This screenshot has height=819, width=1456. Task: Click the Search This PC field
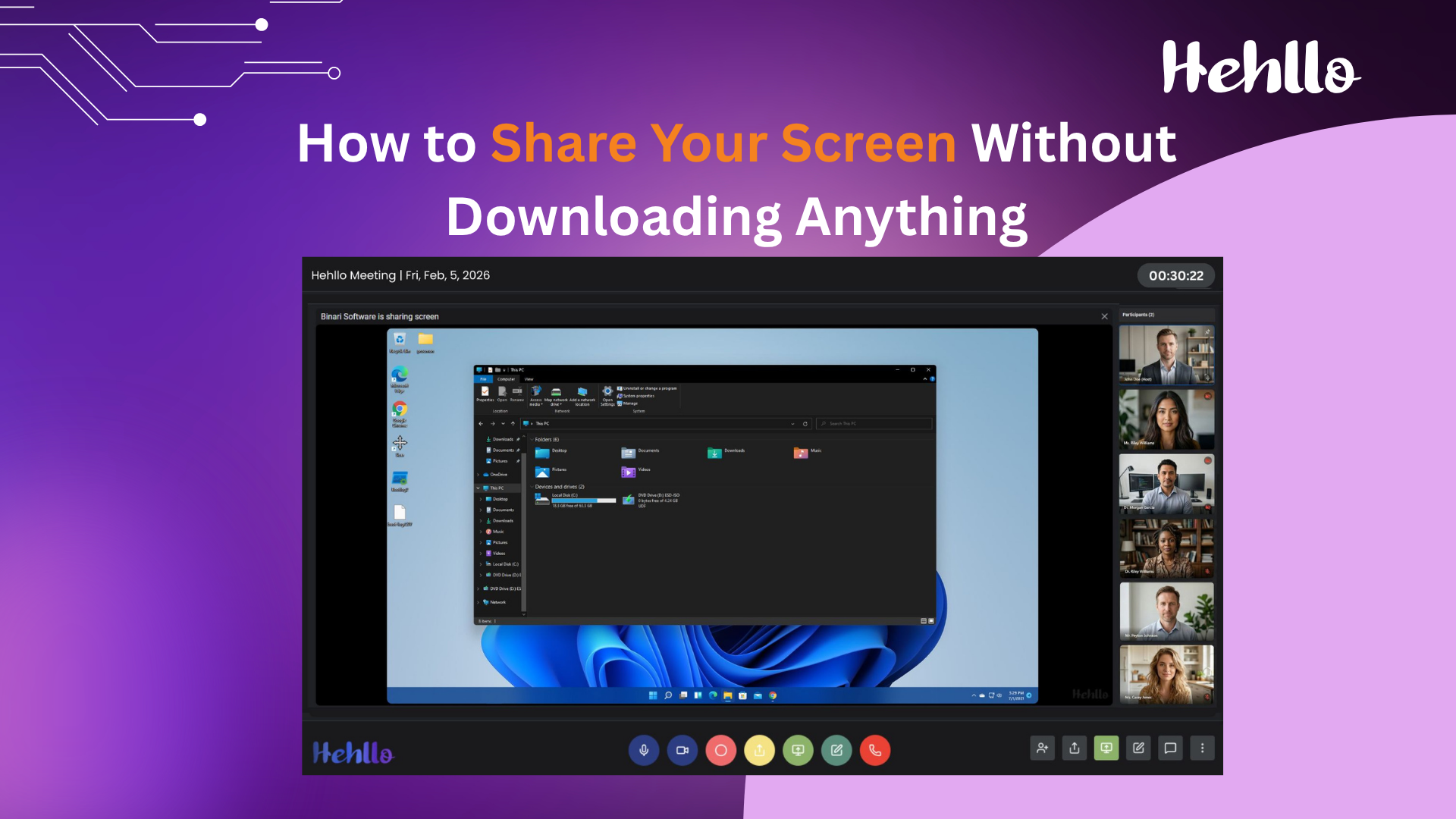(874, 424)
